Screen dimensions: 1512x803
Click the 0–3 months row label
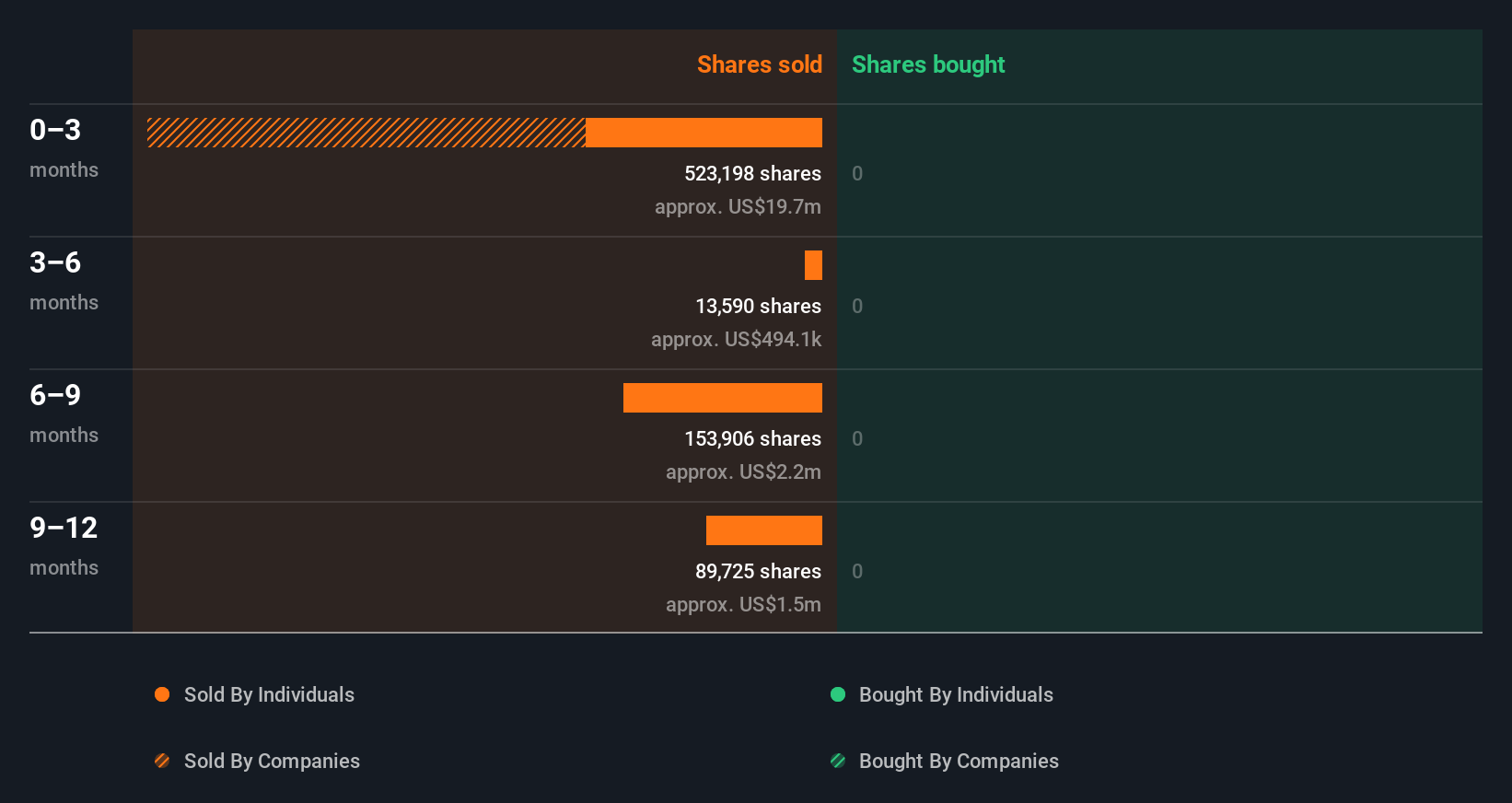point(64,148)
